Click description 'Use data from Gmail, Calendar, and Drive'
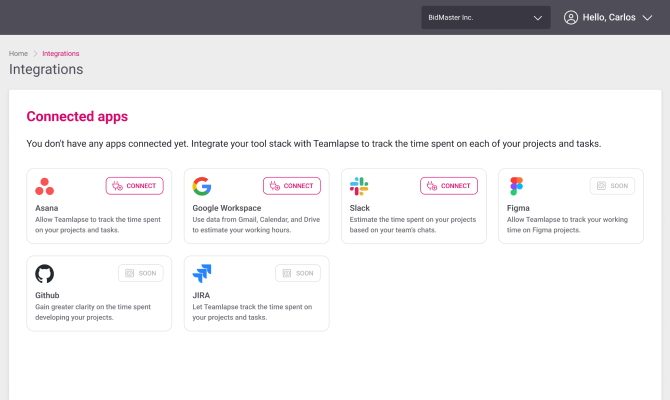The height and width of the screenshot is (400, 670). coord(256,225)
